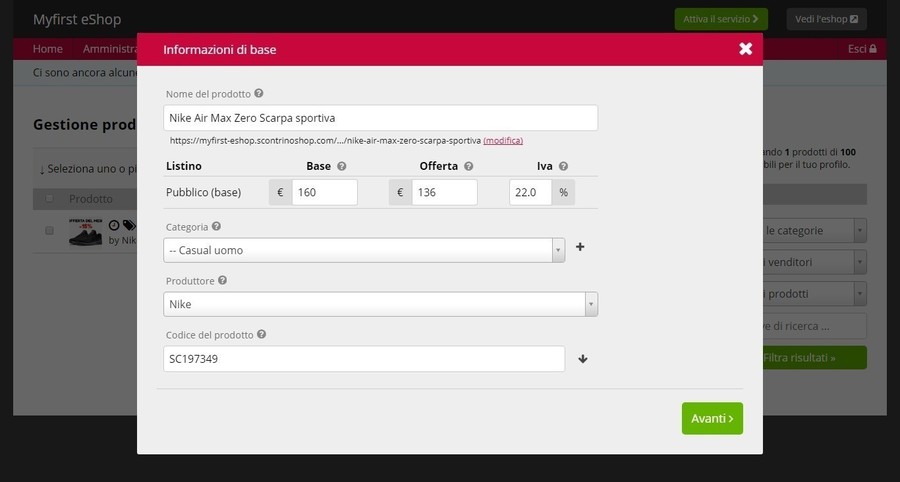Show help for Offerta column
Image resolution: width=900 pixels, height=482 pixels.
[468, 166]
